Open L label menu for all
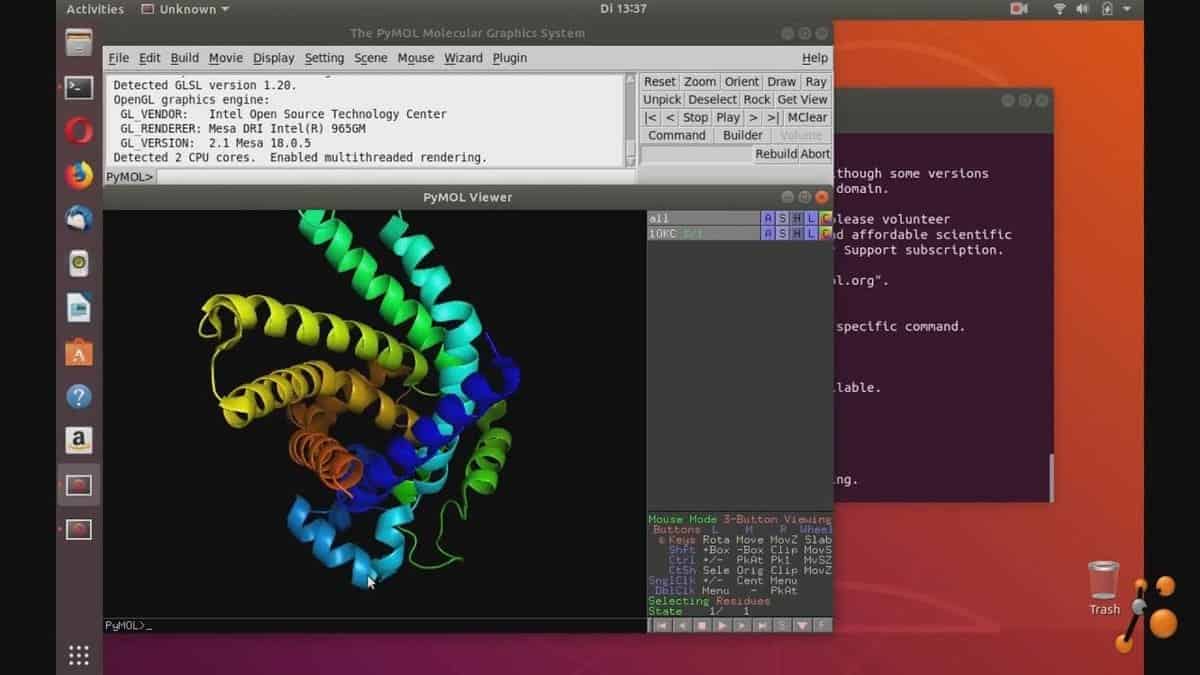Viewport: 1200px width, 675px height. (x=812, y=218)
